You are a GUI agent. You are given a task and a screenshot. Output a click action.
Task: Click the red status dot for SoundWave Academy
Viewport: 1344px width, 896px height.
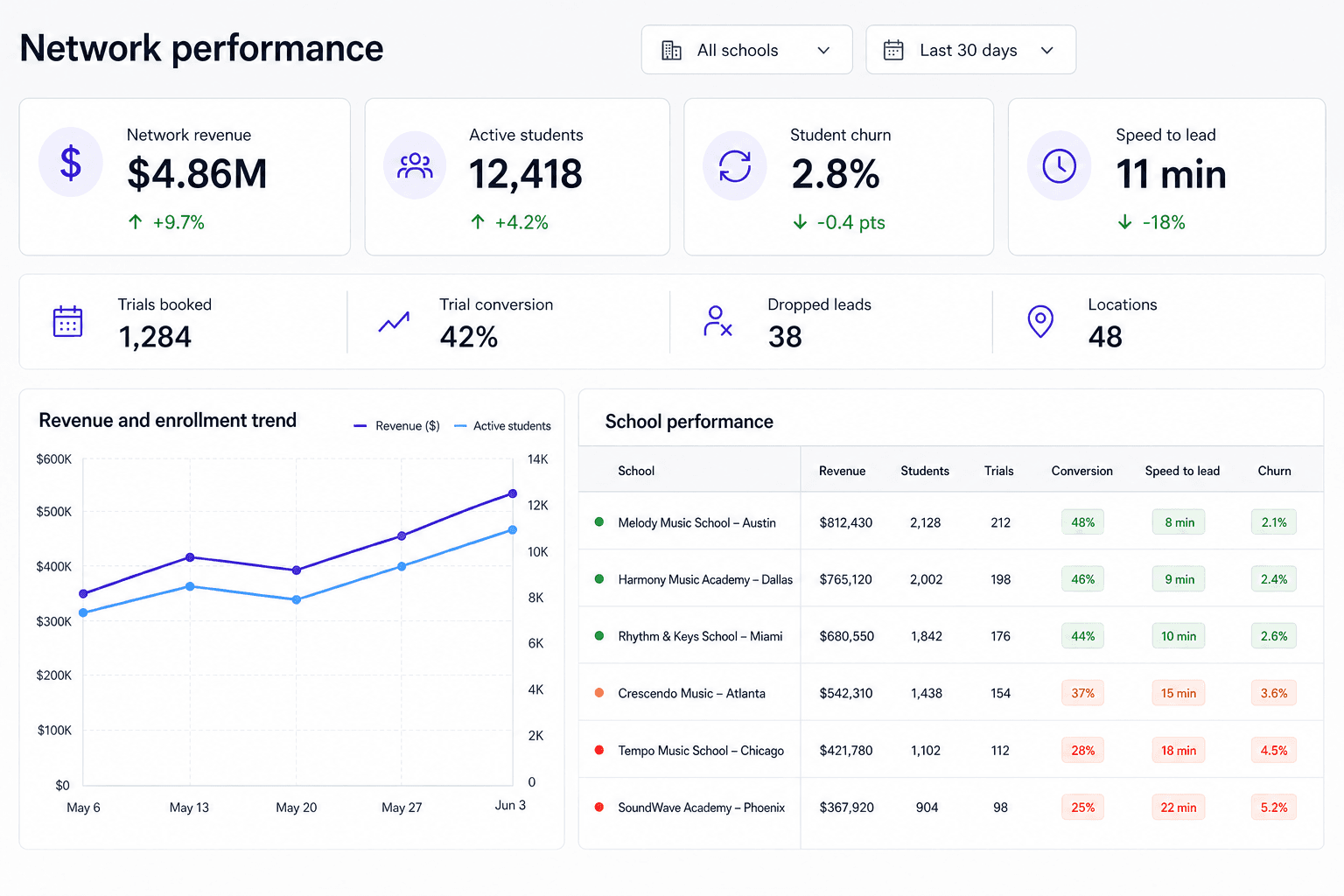(x=599, y=807)
